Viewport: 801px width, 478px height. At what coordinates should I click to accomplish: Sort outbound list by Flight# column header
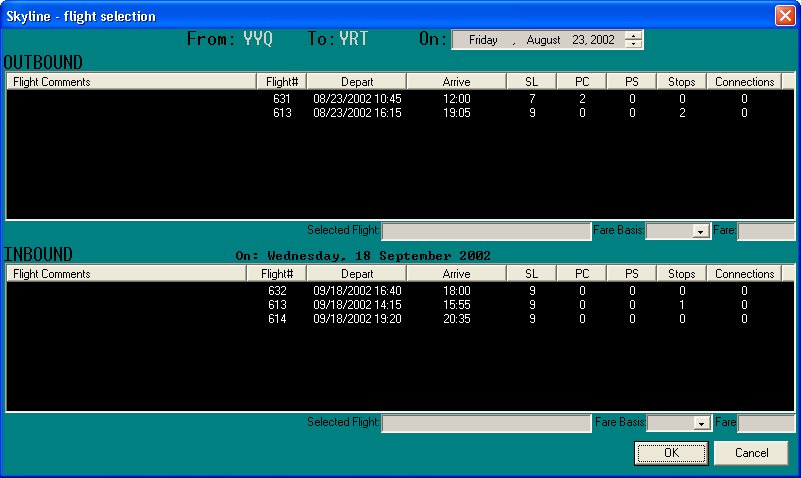[x=281, y=82]
